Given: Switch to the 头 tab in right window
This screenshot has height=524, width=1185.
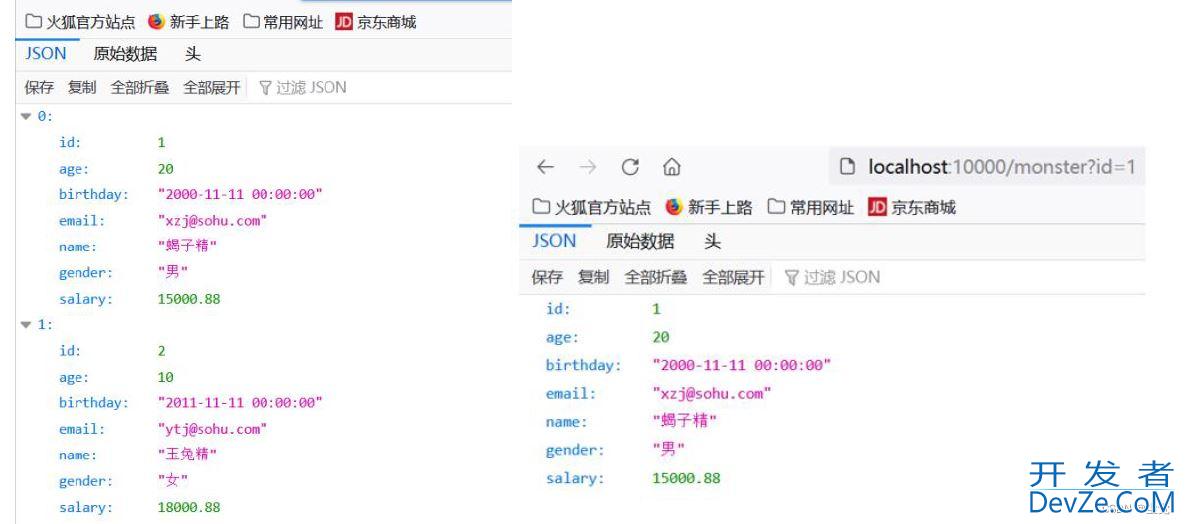Looking at the screenshot, I should point(712,241).
